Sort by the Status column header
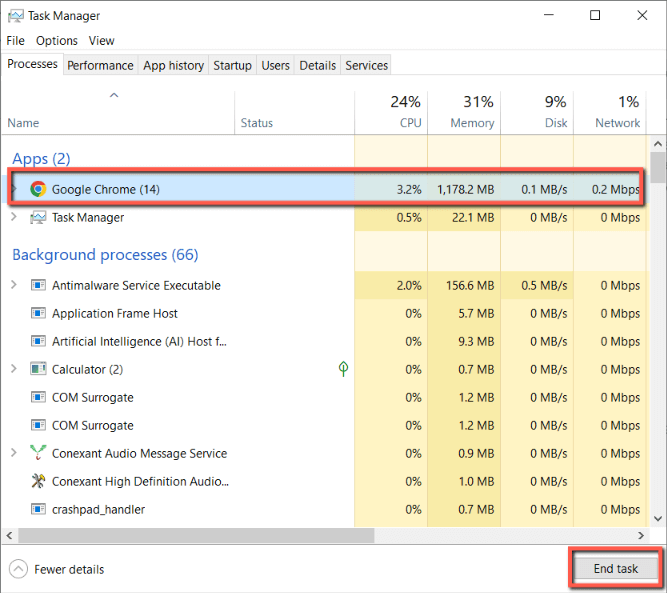The image size is (667, 593). point(294,113)
